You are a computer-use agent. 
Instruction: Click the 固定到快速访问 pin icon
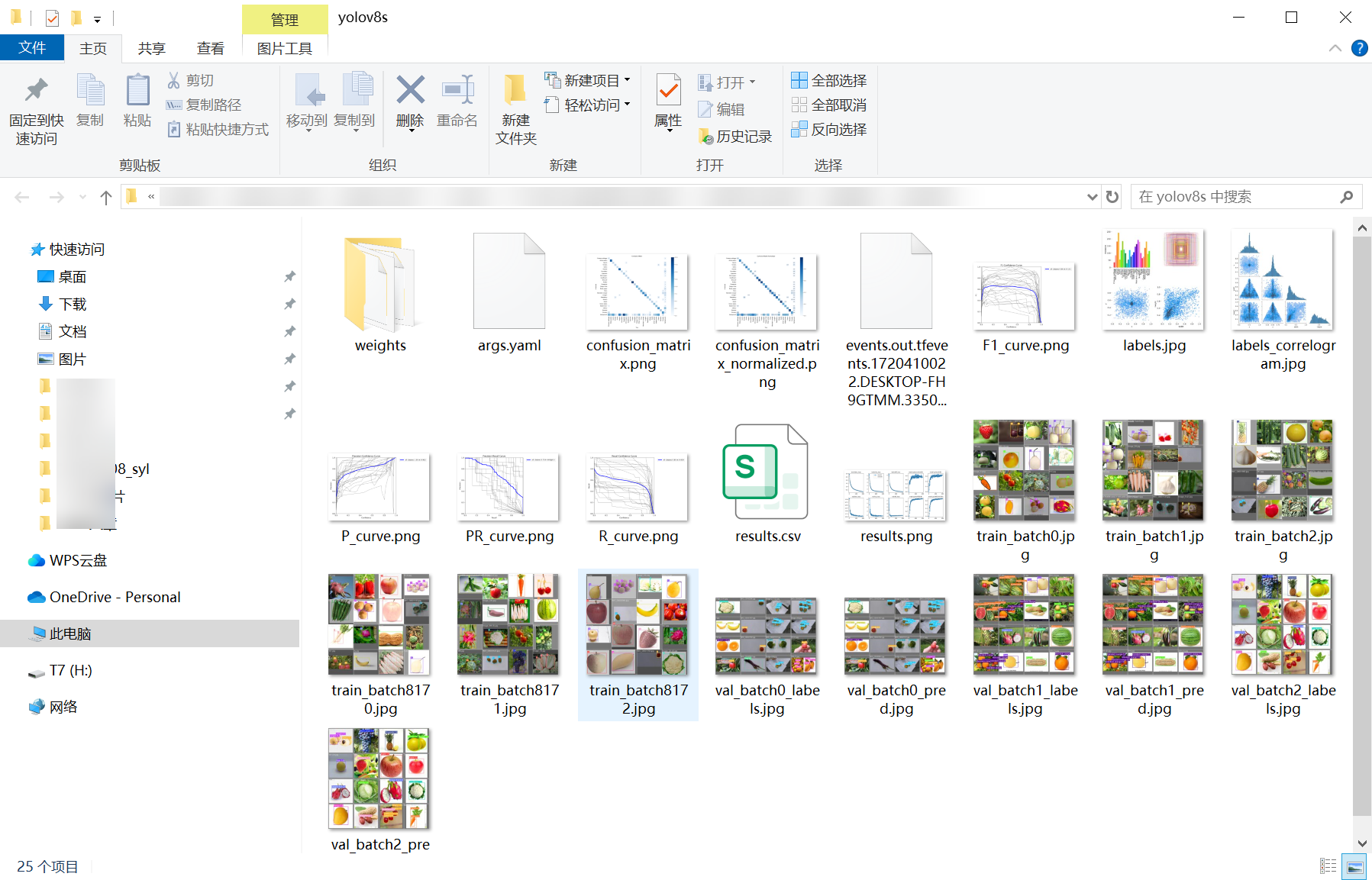[35, 105]
